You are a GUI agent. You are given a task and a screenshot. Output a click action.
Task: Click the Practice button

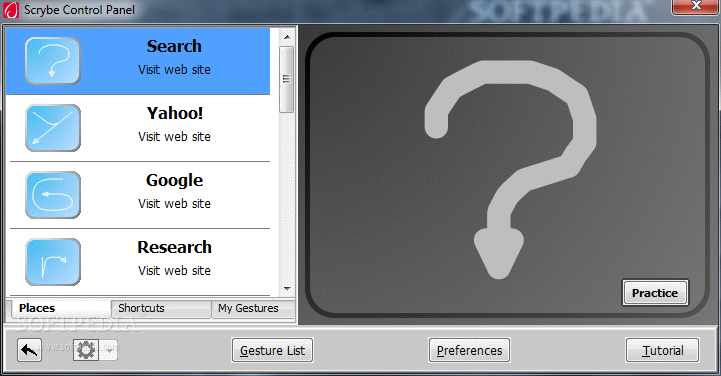pos(655,293)
